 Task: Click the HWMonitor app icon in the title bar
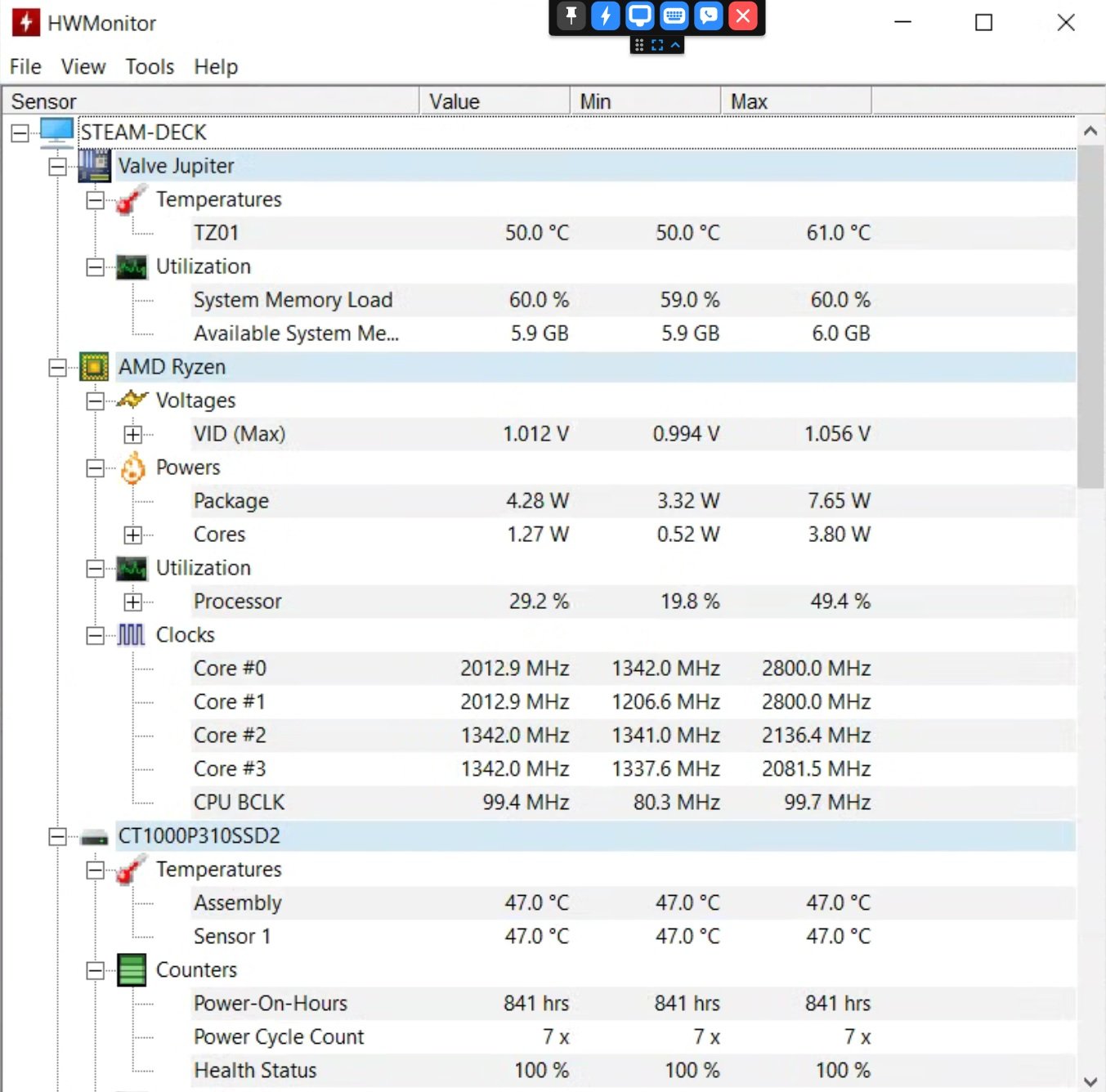26,23
